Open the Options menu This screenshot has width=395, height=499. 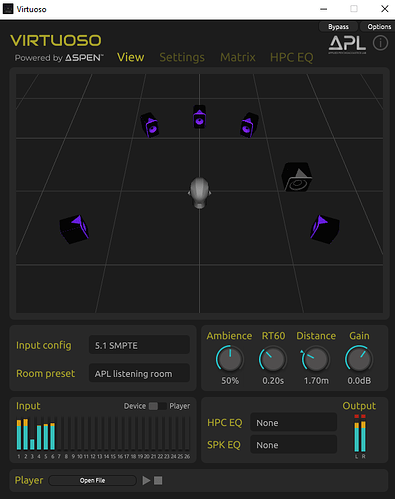pos(379,27)
